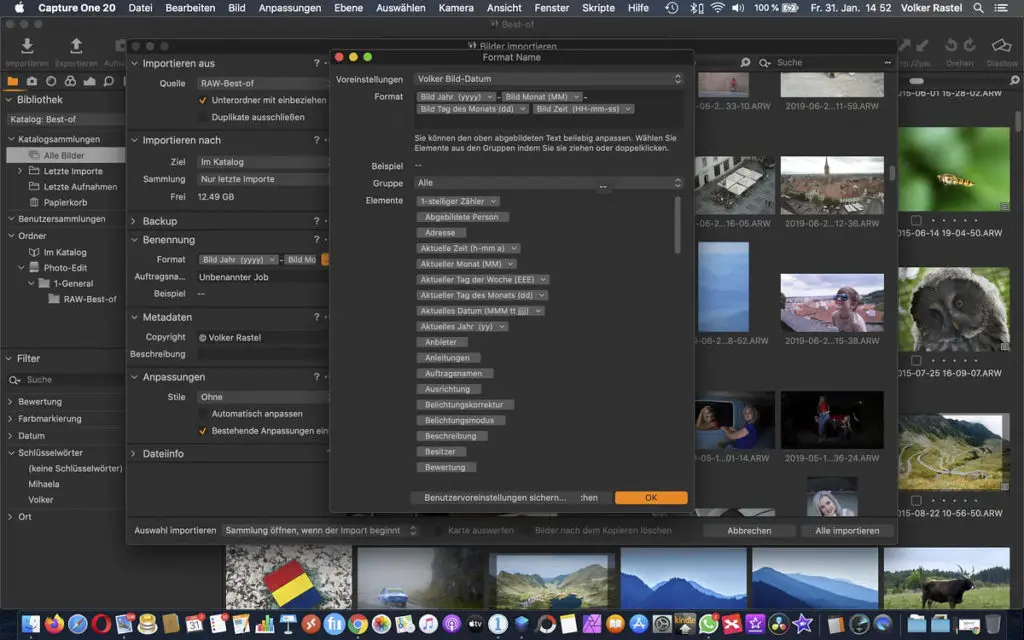Viewport: 1024px width, 640px height.
Task: Click Alle importieren button
Action: click(847, 531)
